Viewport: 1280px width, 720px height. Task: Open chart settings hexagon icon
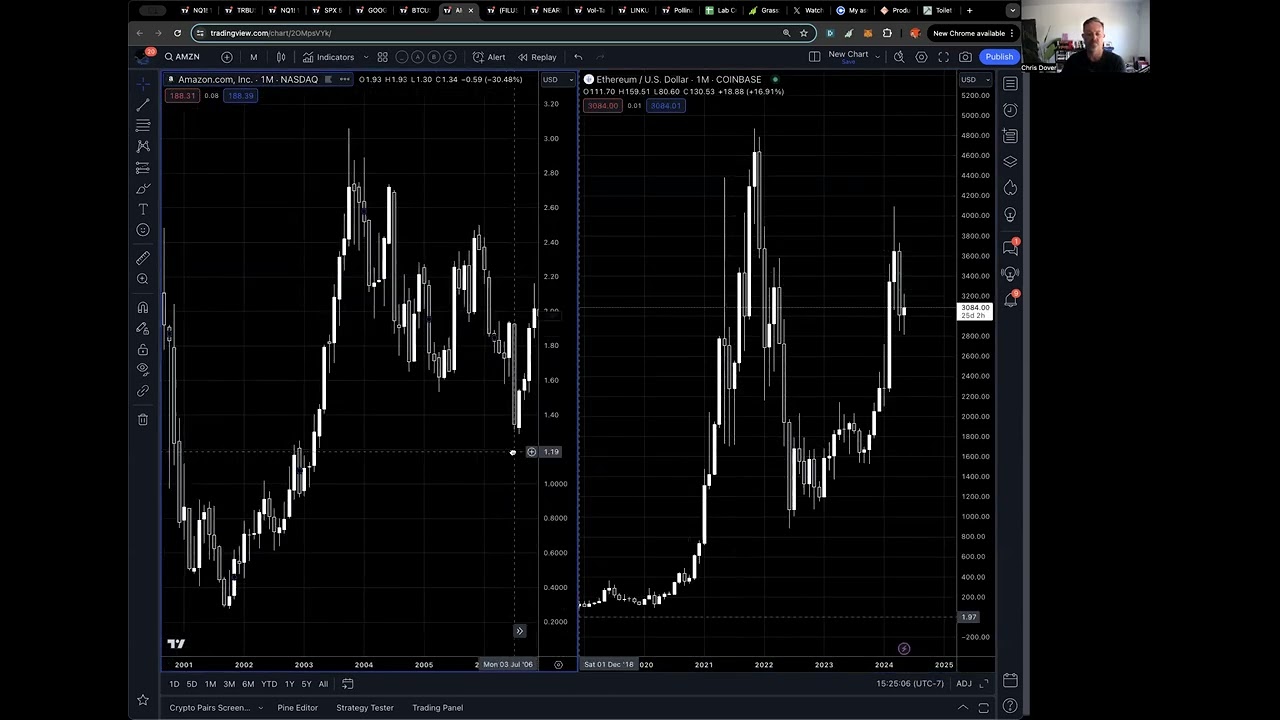(x=921, y=57)
